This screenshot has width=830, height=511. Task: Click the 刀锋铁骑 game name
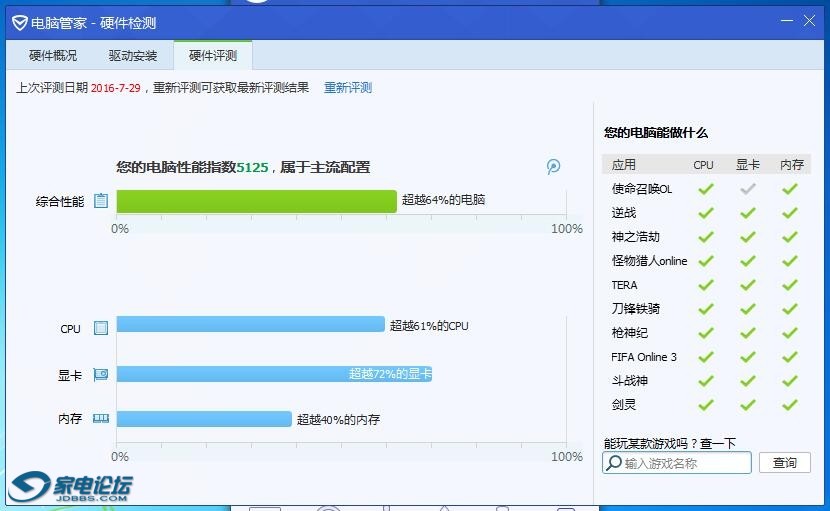pos(635,309)
